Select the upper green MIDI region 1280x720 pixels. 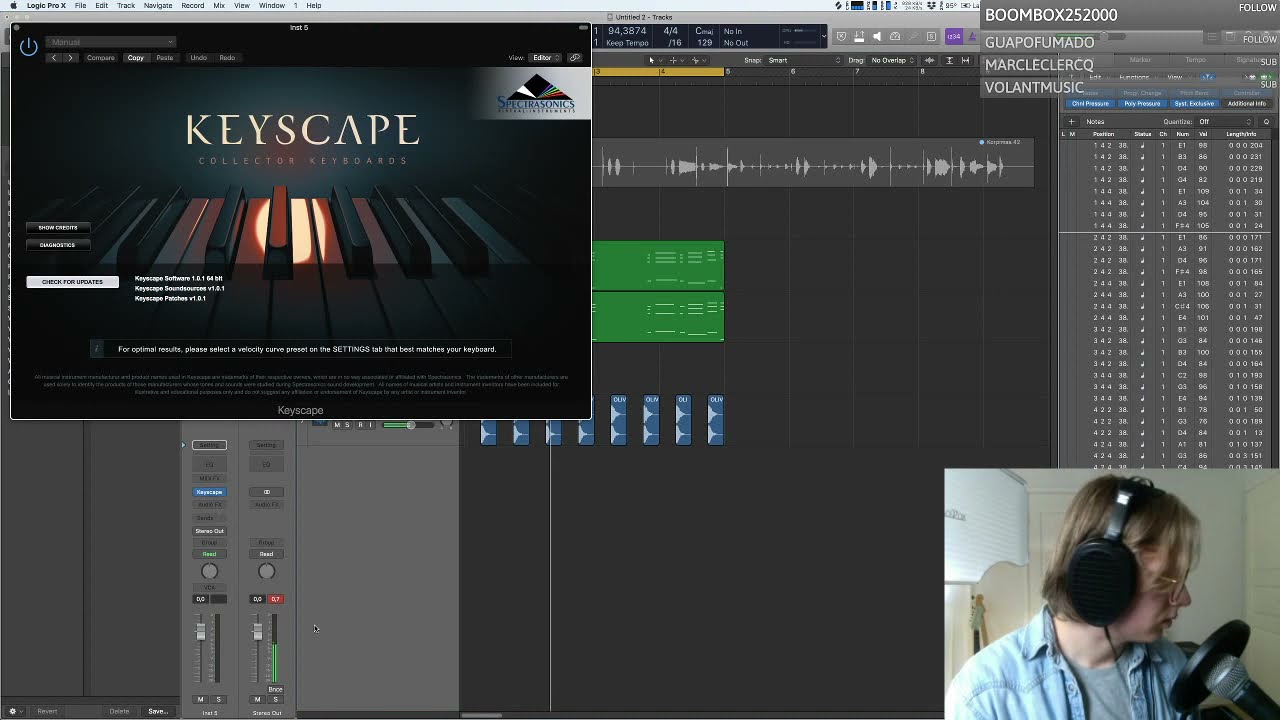point(658,266)
